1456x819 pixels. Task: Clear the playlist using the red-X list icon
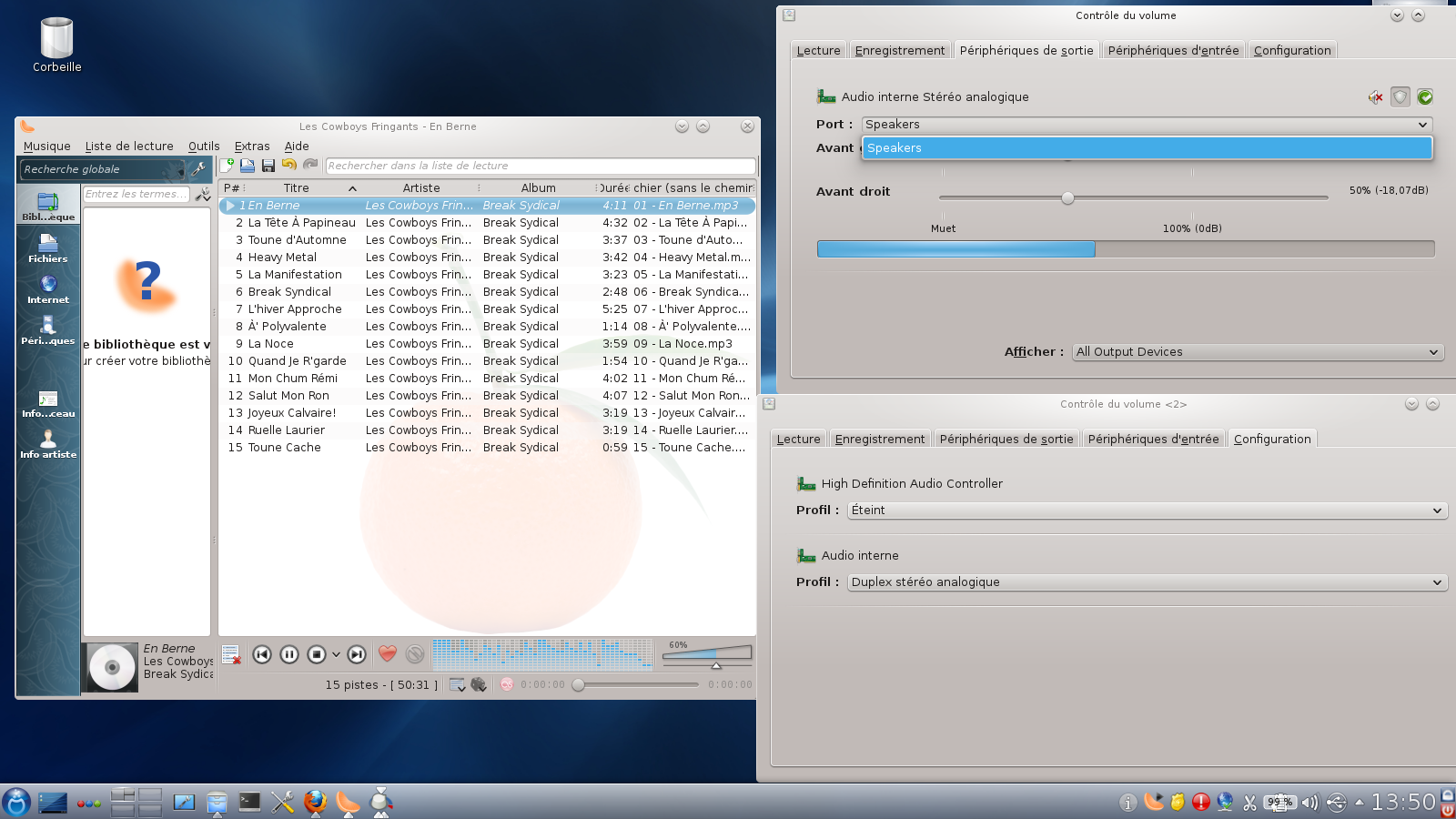pos(231,654)
